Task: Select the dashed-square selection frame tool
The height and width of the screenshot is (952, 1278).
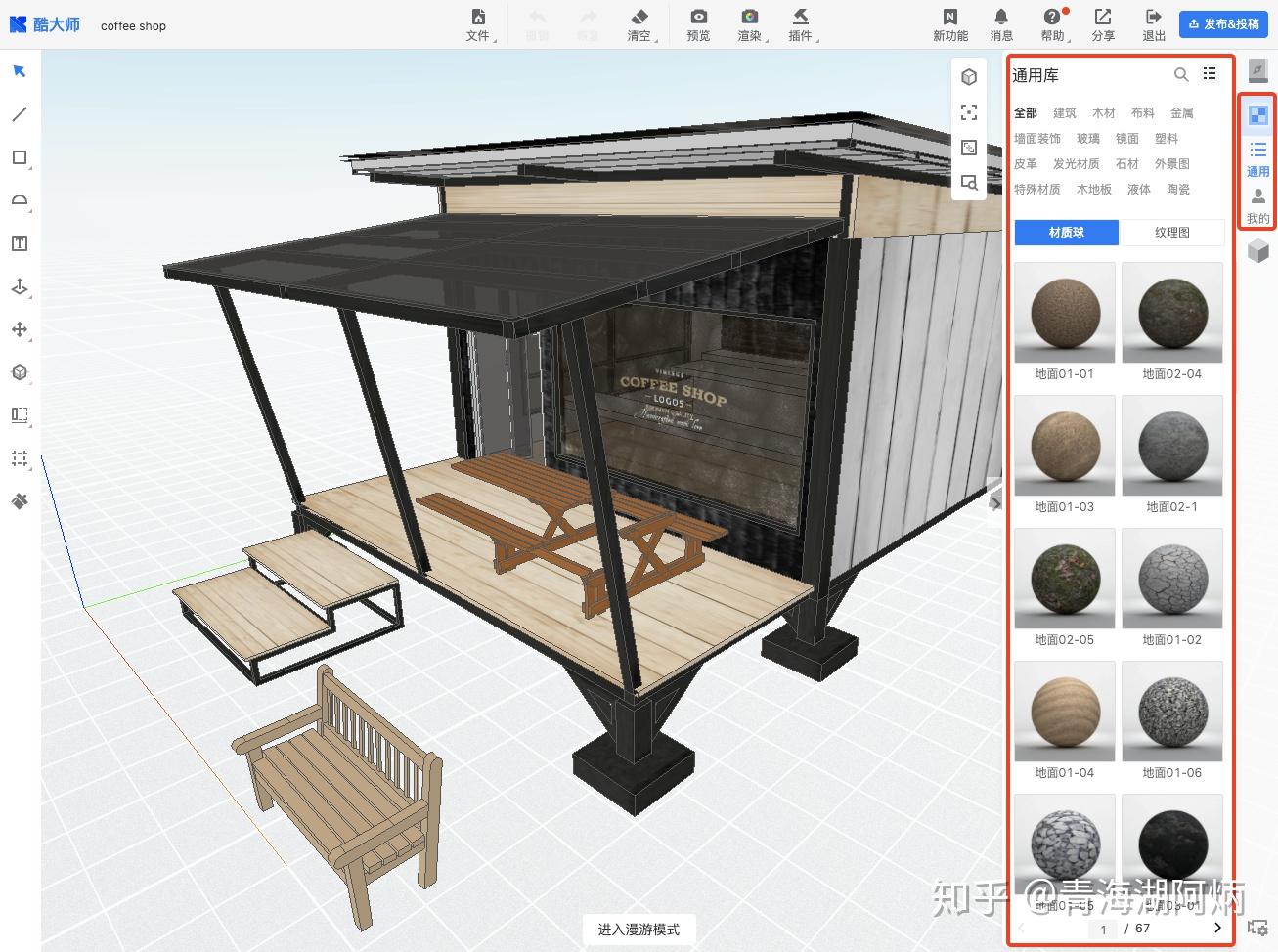Action: (20, 458)
